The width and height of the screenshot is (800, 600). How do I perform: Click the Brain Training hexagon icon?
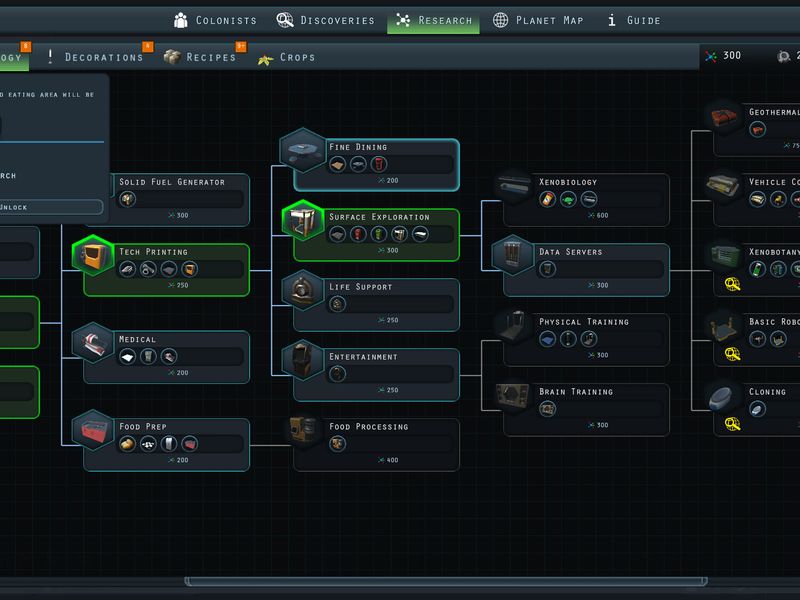[513, 395]
